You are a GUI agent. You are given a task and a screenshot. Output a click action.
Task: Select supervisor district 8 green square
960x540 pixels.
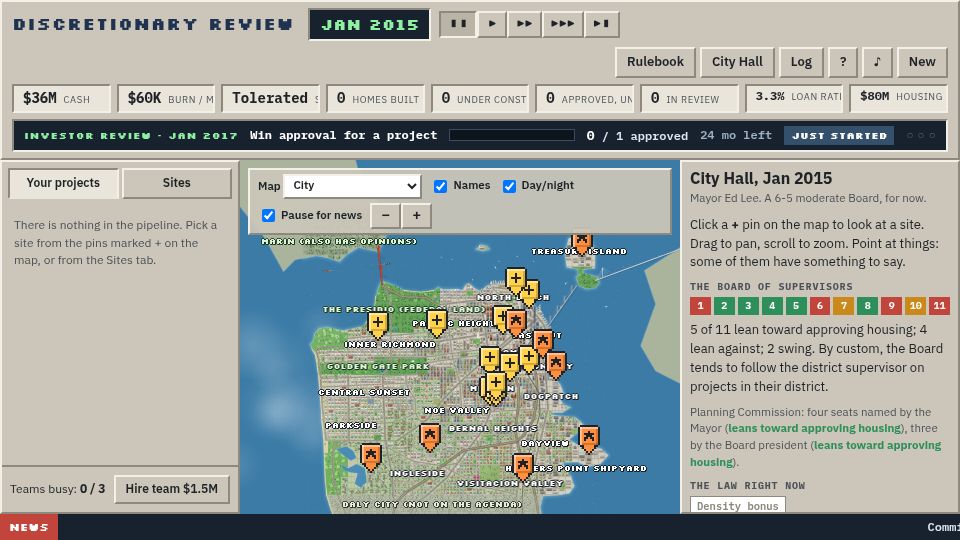[x=868, y=306]
